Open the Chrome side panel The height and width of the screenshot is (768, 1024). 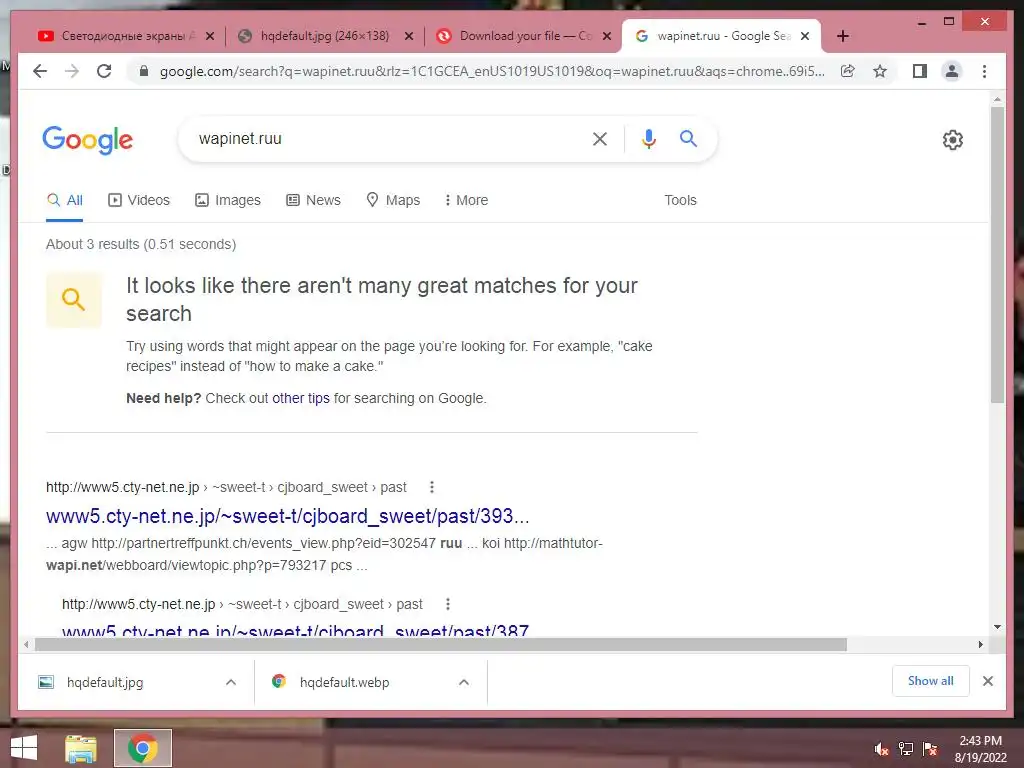tap(920, 71)
